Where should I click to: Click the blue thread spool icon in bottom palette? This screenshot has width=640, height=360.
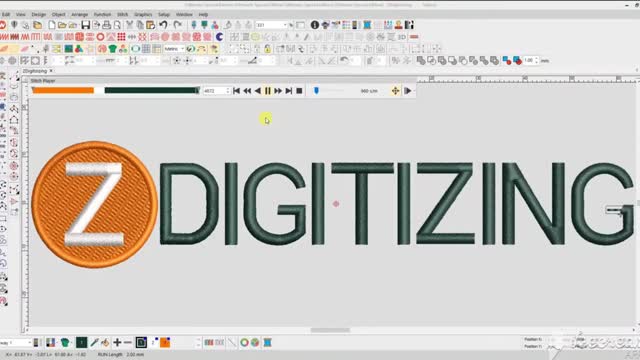click(x=267, y=342)
